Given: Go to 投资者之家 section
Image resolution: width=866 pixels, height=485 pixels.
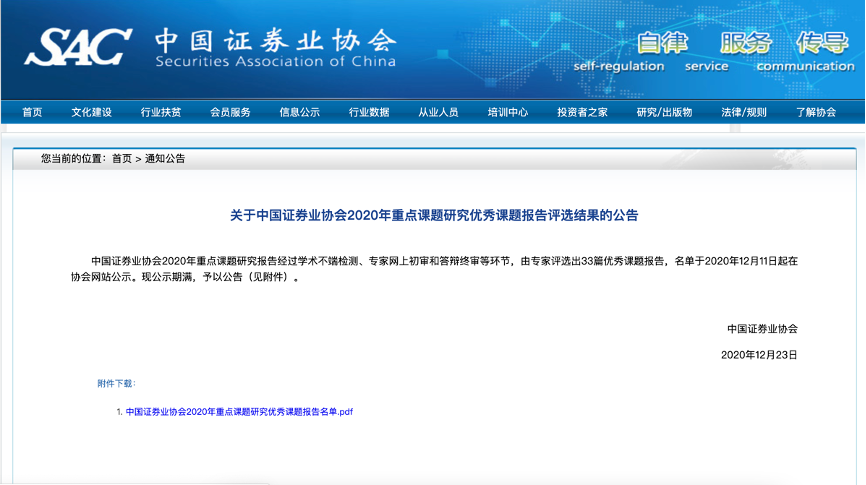Looking at the screenshot, I should 582,112.
